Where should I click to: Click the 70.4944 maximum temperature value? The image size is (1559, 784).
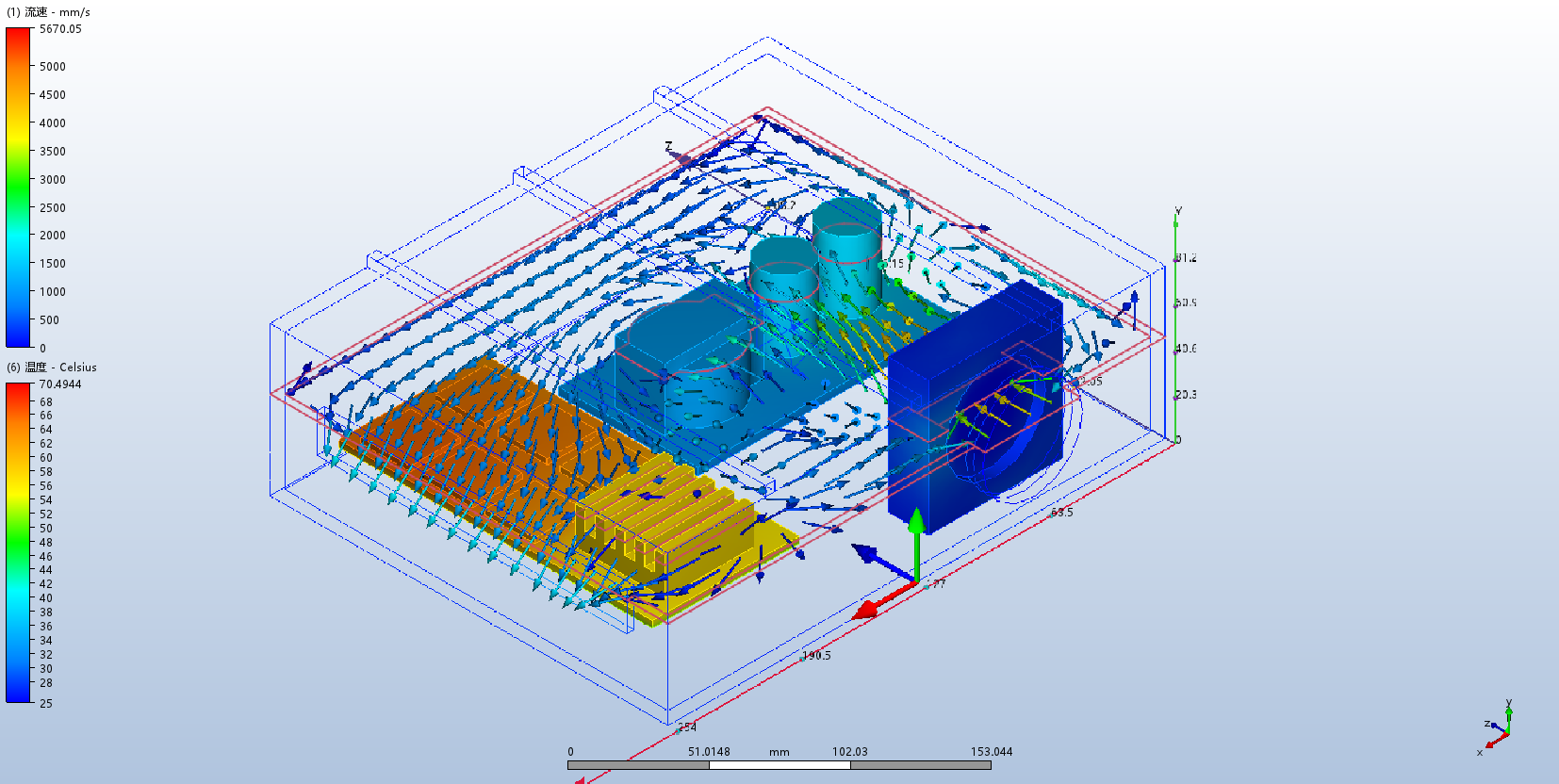60,384
